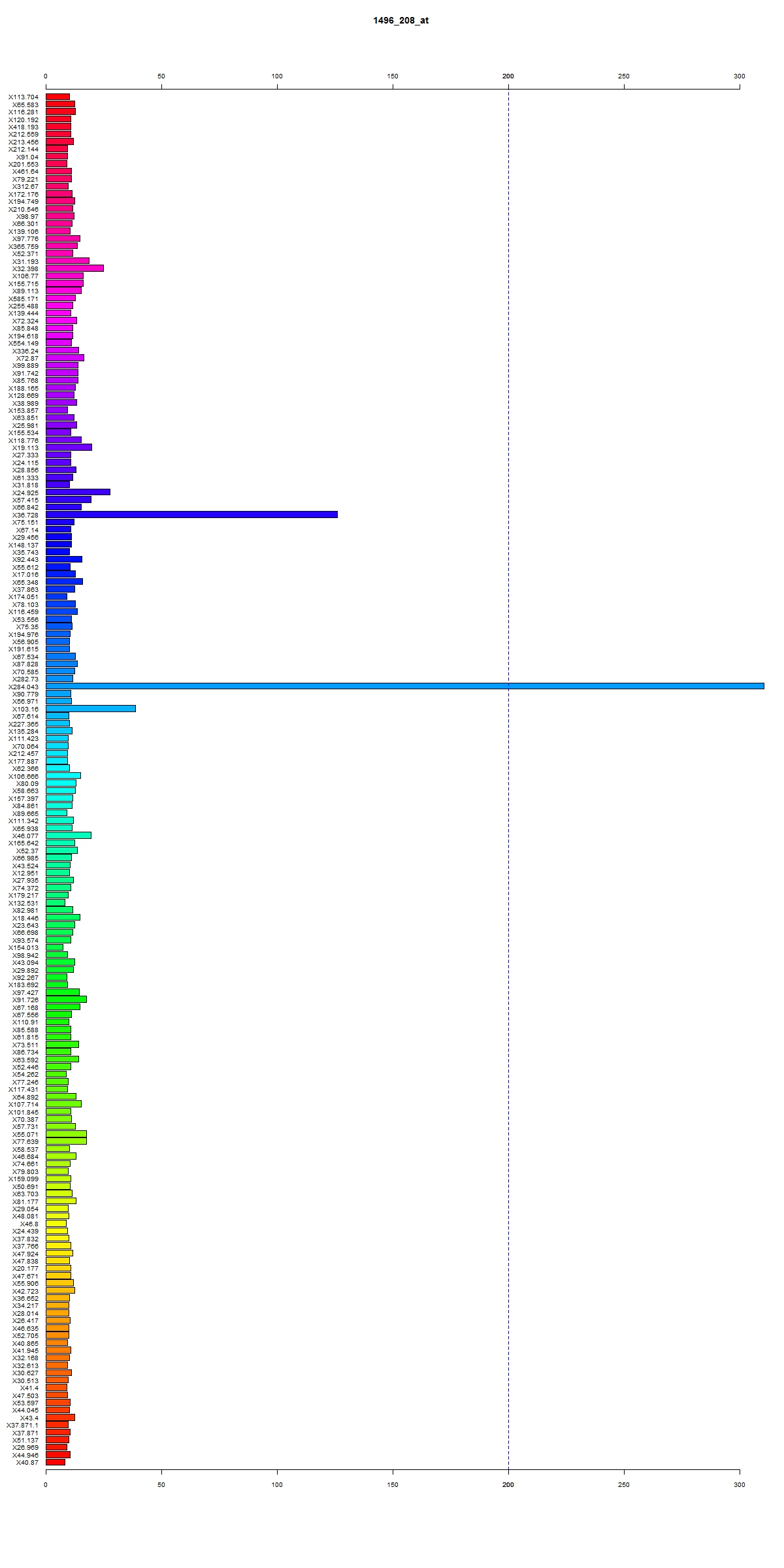This screenshot has width=784, height=1568.
Task: Select the label X91.726
Action: (x=25, y=999)
